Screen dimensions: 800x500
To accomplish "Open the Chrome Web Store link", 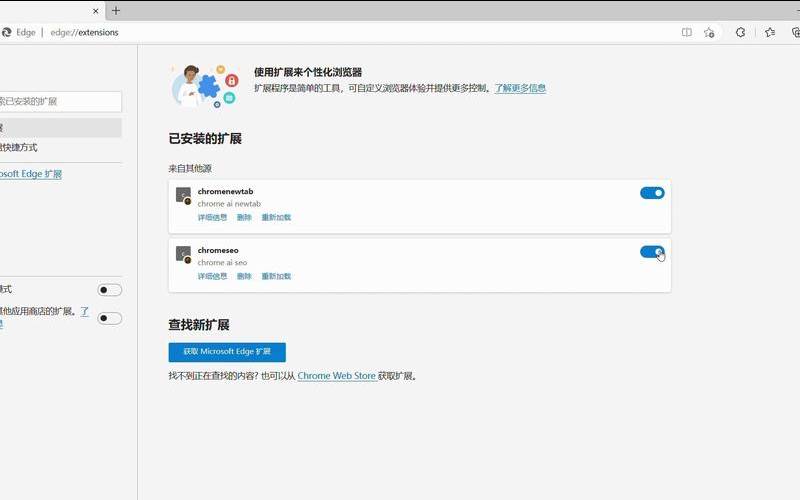I will [337, 376].
